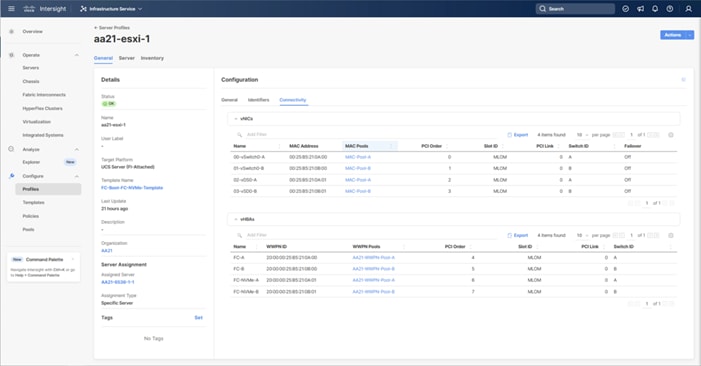Image resolution: width=701 pixels, height=366 pixels.
Task: Collapse the Operate sidebar section
Action: [x=77, y=55]
